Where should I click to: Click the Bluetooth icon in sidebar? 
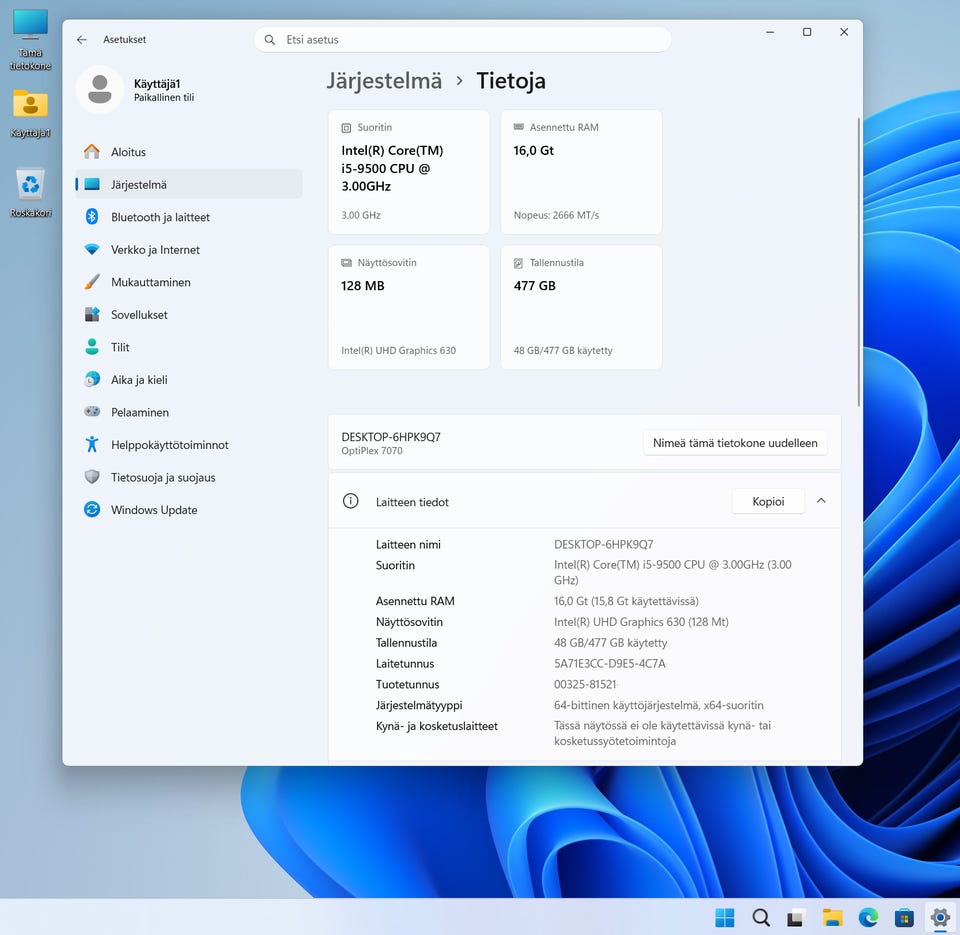pos(92,217)
